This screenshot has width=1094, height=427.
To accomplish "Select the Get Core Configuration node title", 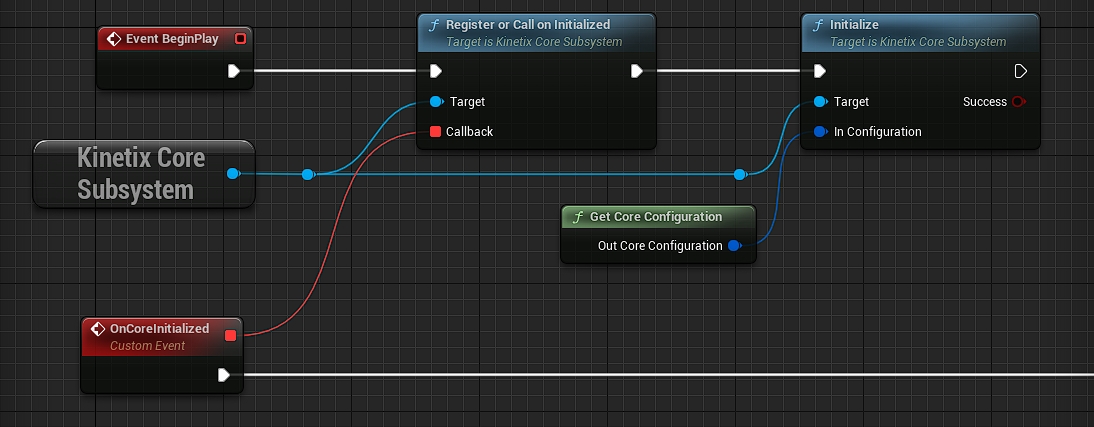I will [658, 217].
